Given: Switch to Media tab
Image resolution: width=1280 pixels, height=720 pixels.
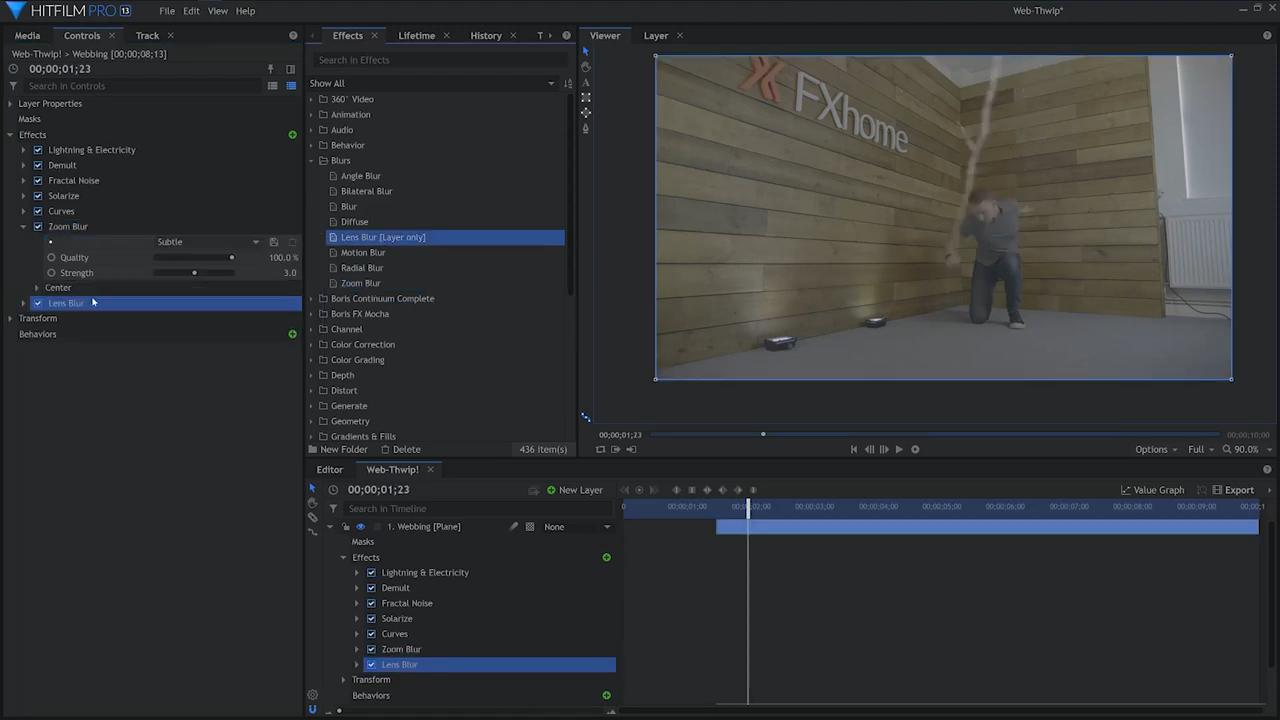Looking at the screenshot, I should pyautogui.click(x=27, y=35).
